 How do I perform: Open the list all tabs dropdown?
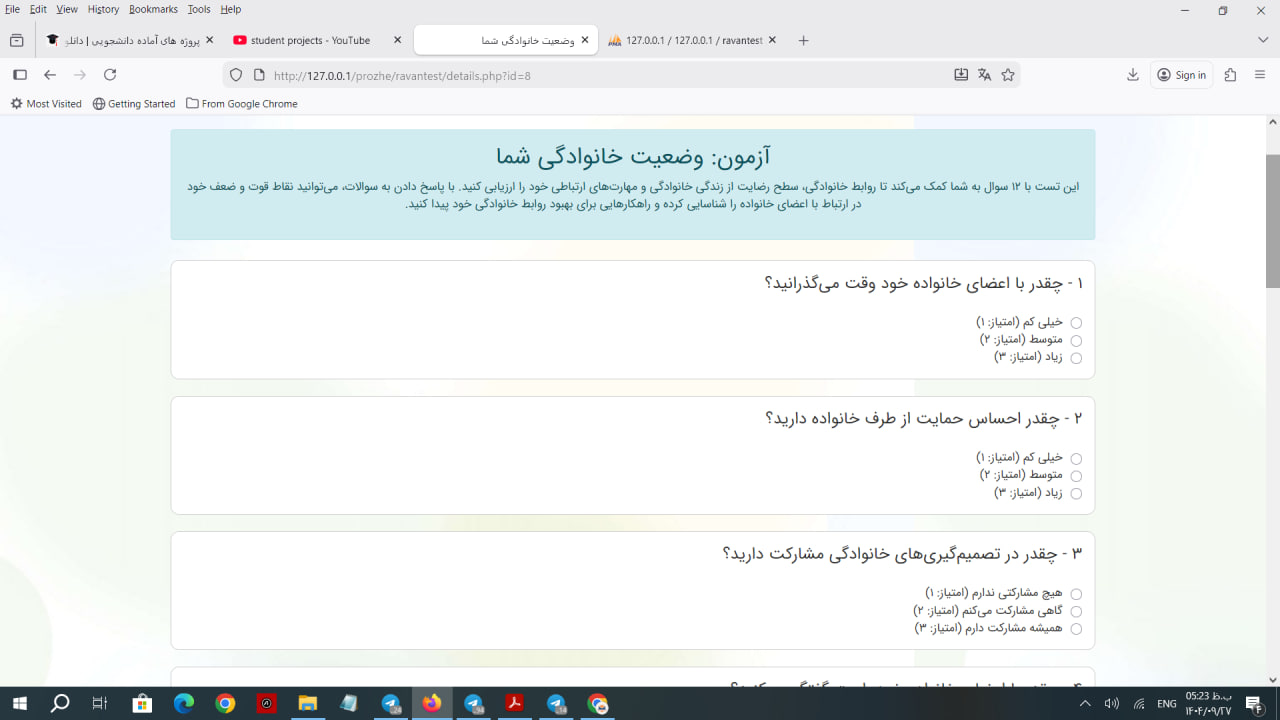point(1262,40)
